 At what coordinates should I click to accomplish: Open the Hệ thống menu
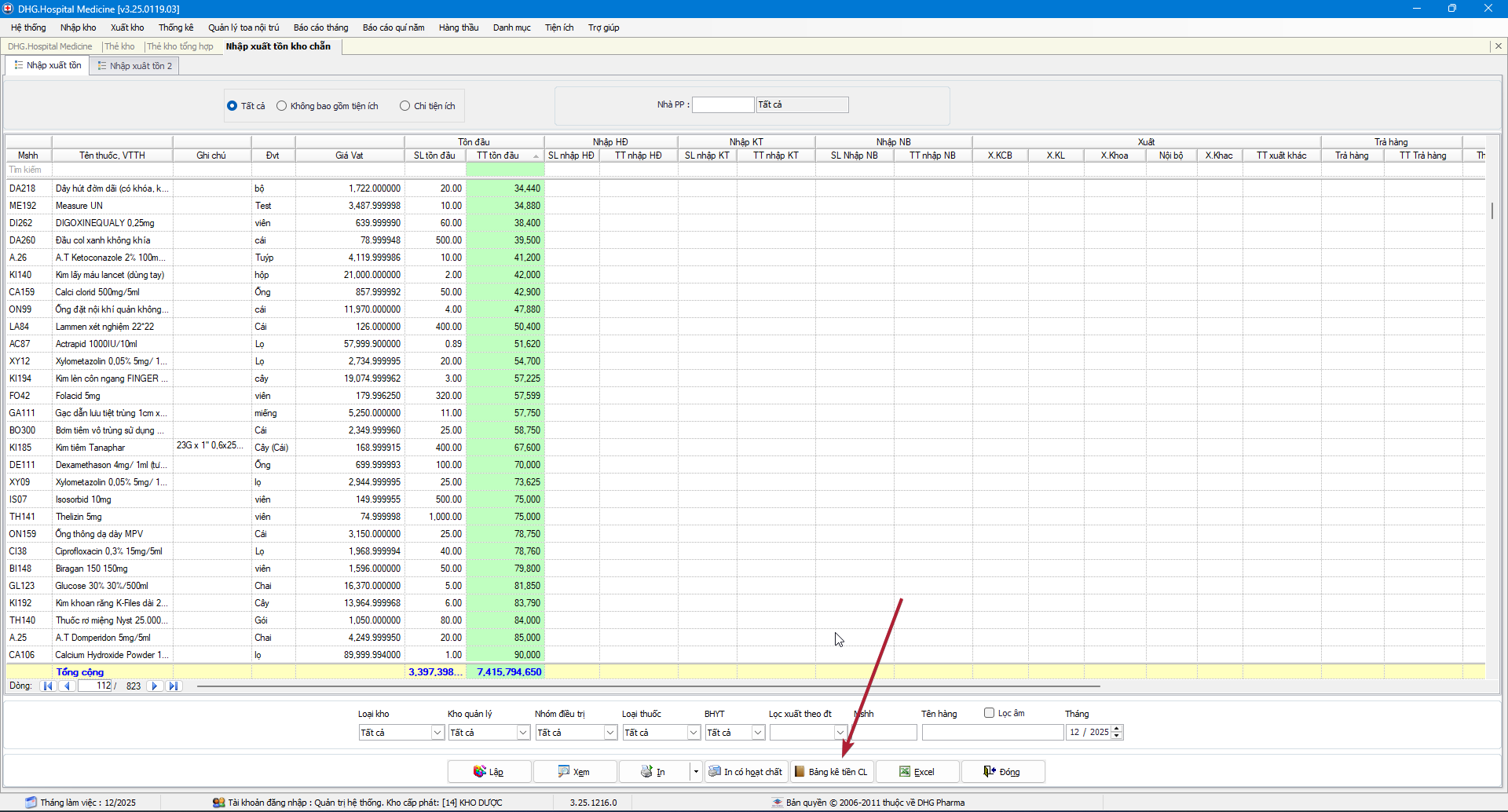(x=28, y=27)
